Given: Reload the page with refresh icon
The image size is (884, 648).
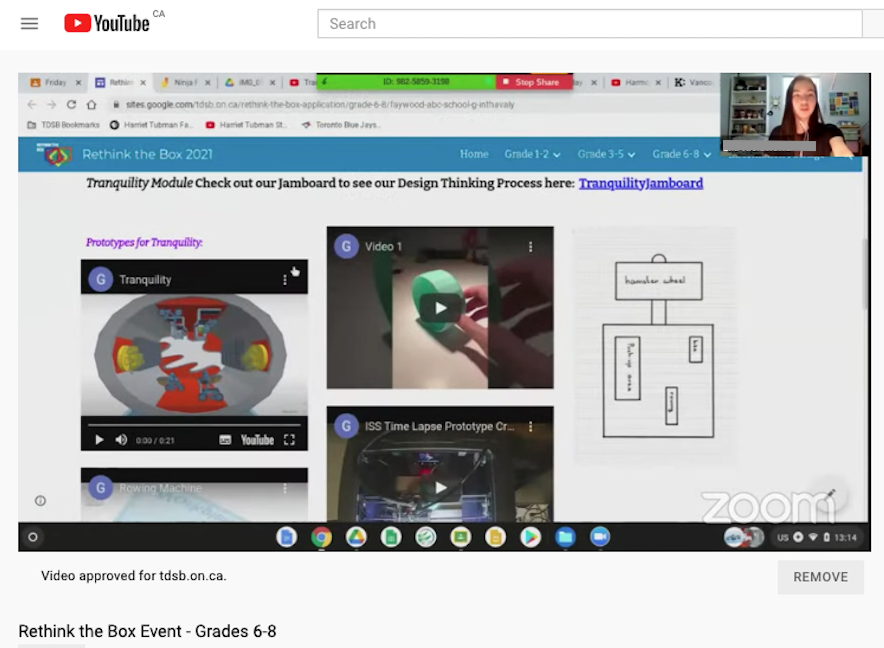Looking at the screenshot, I should 71,104.
